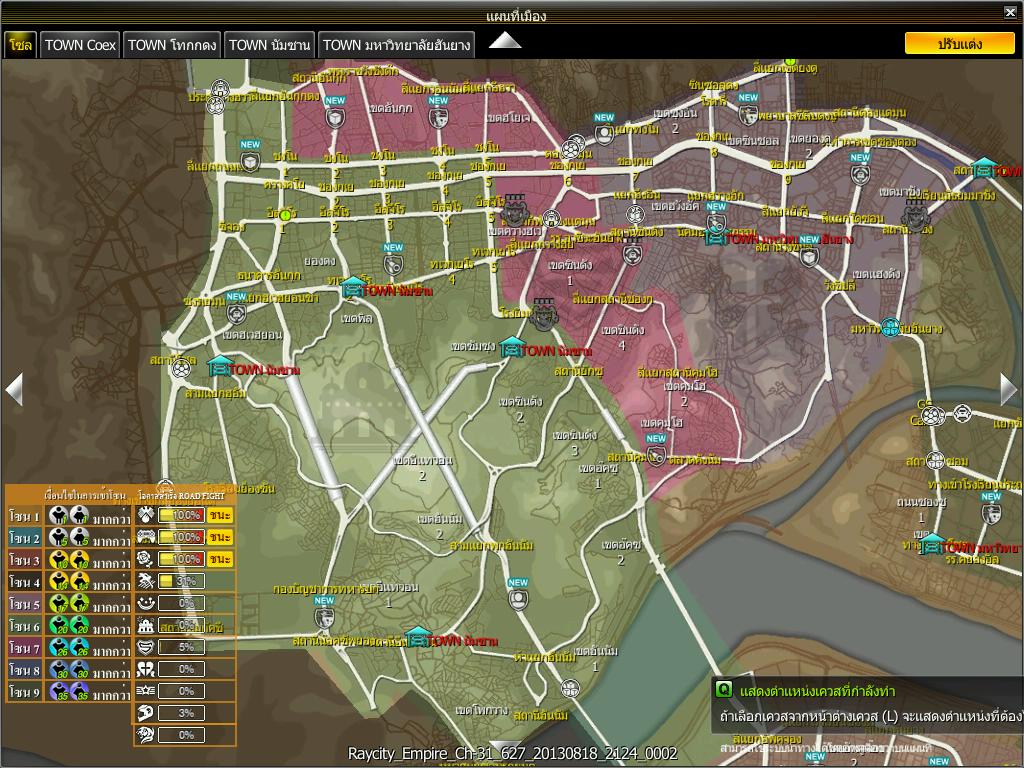Click TOWN นัมซาน marker above สามแยกฮัม
Viewport: 1024px width, 768px height.
tap(220, 367)
